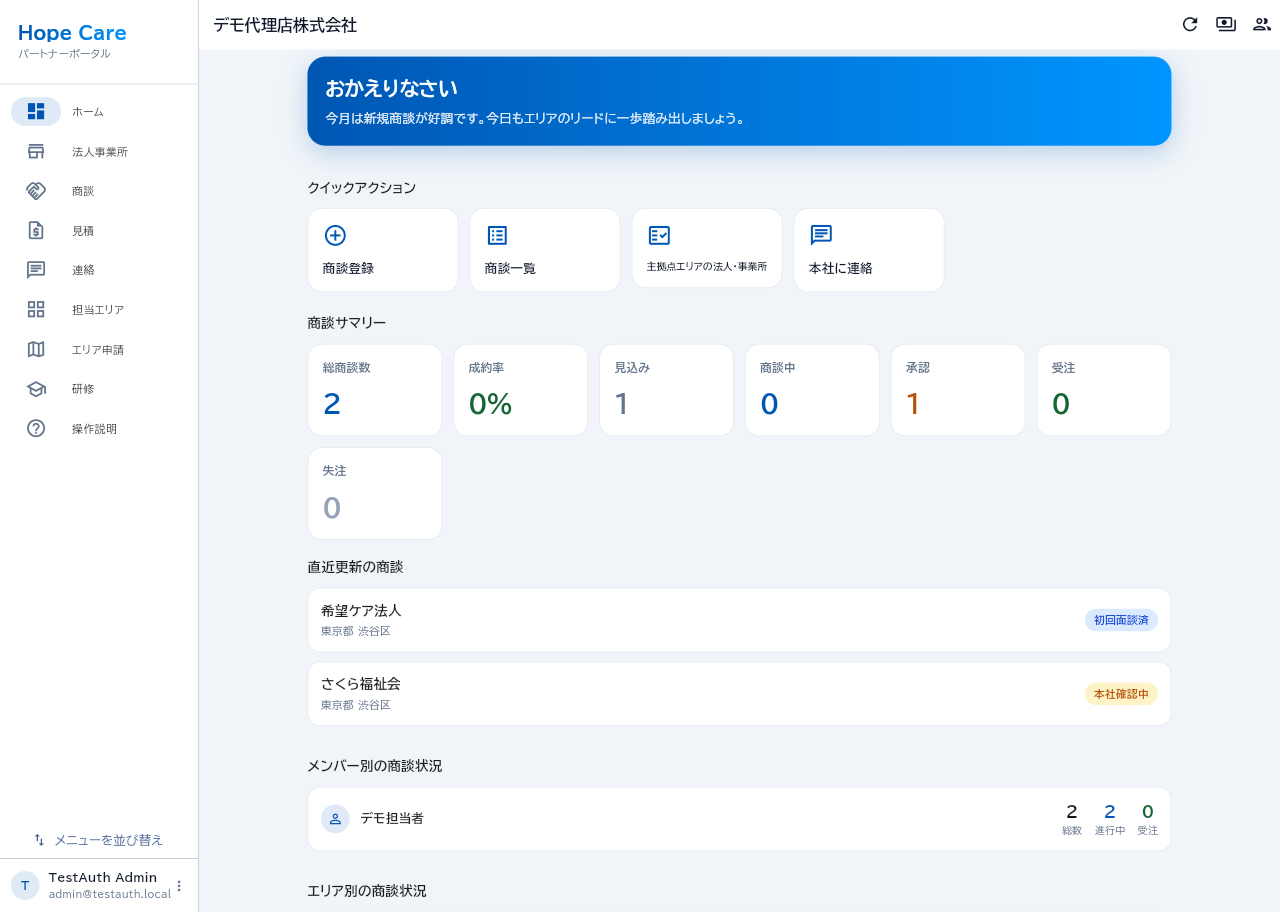1280x912 pixels.
Task: Open 操作説明 help icon
Action: pos(36,428)
